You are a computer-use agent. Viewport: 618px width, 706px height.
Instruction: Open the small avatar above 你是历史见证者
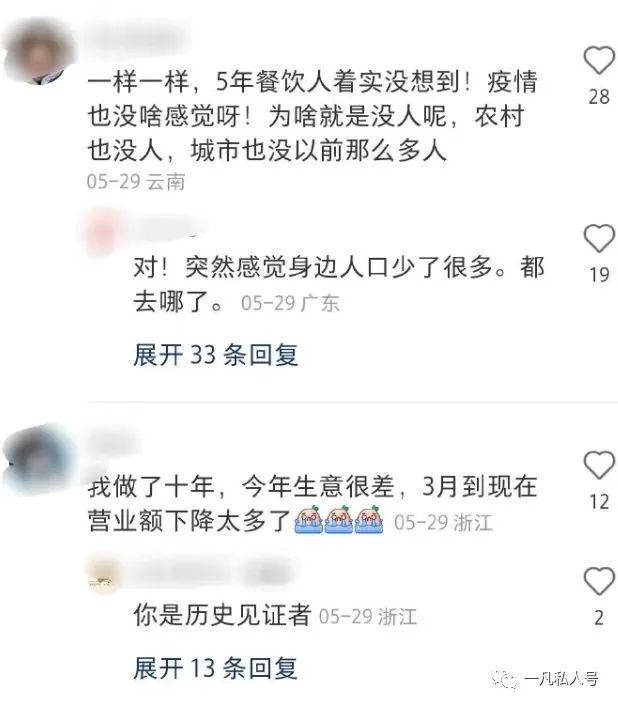pos(103,576)
